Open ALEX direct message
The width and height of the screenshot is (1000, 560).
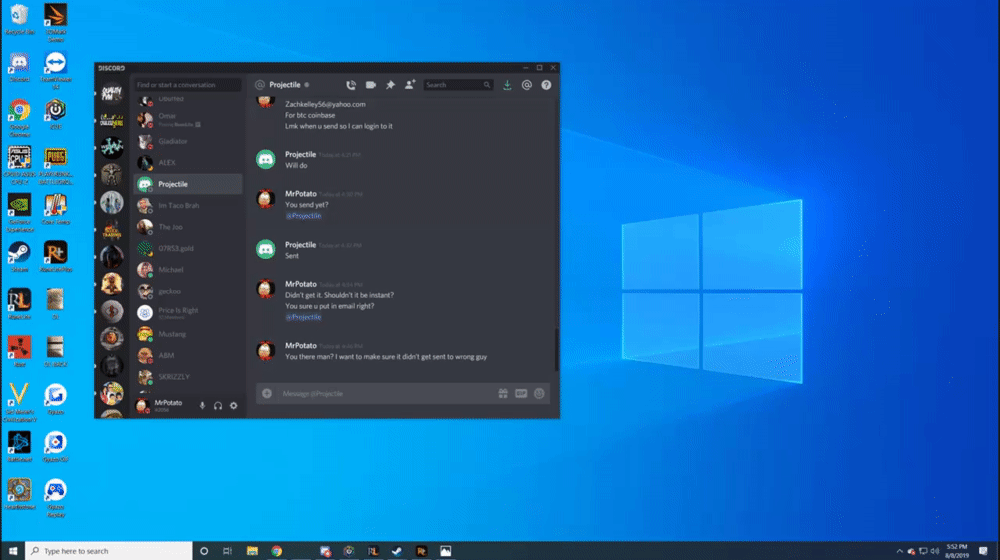pyautogui.click(x=188, y=163)
